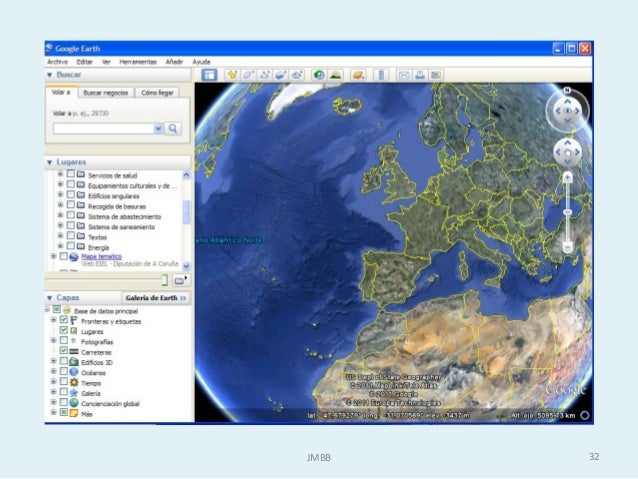Check the Energía folder checkbox
This screenshot has height=479, width=638.
point(71,246)
